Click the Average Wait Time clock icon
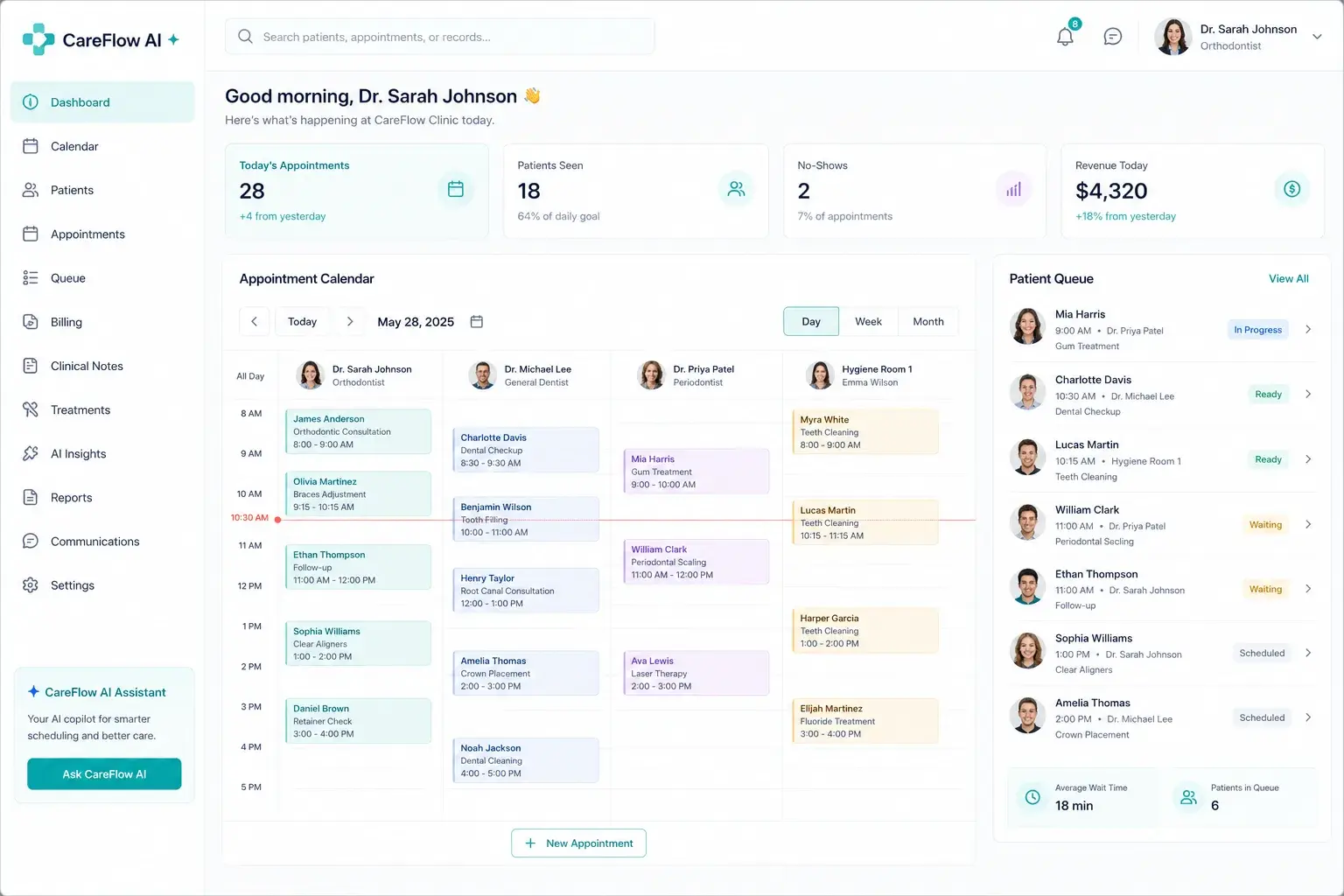Screen dimensions: 1344x896 (x=1032, y=797)
